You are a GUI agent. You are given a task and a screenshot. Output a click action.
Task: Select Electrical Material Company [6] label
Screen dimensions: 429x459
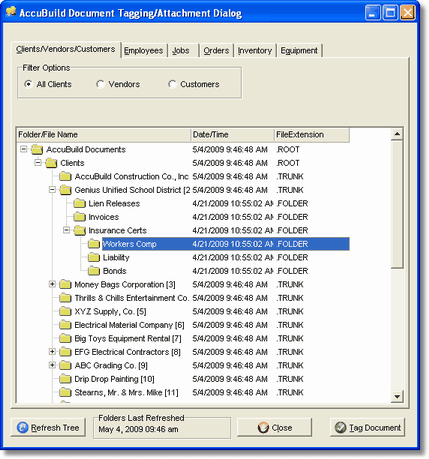tap(129, 325)
